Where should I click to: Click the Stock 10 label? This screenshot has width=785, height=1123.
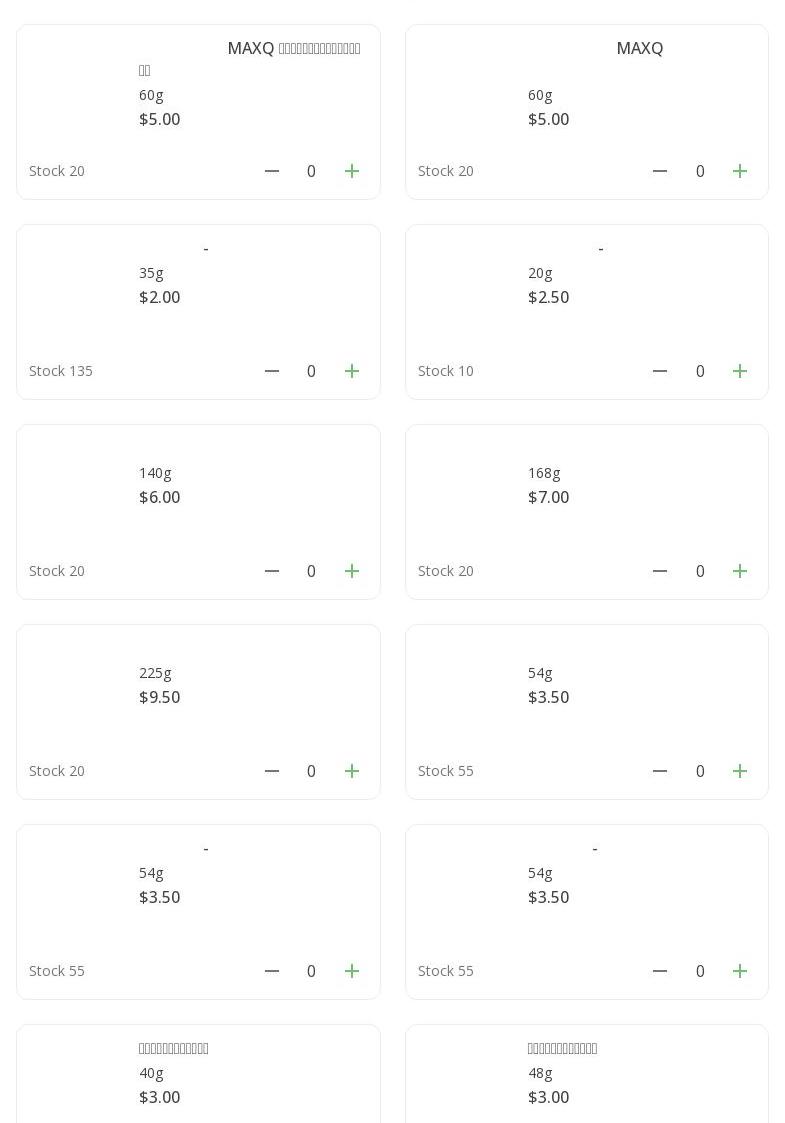446,371
